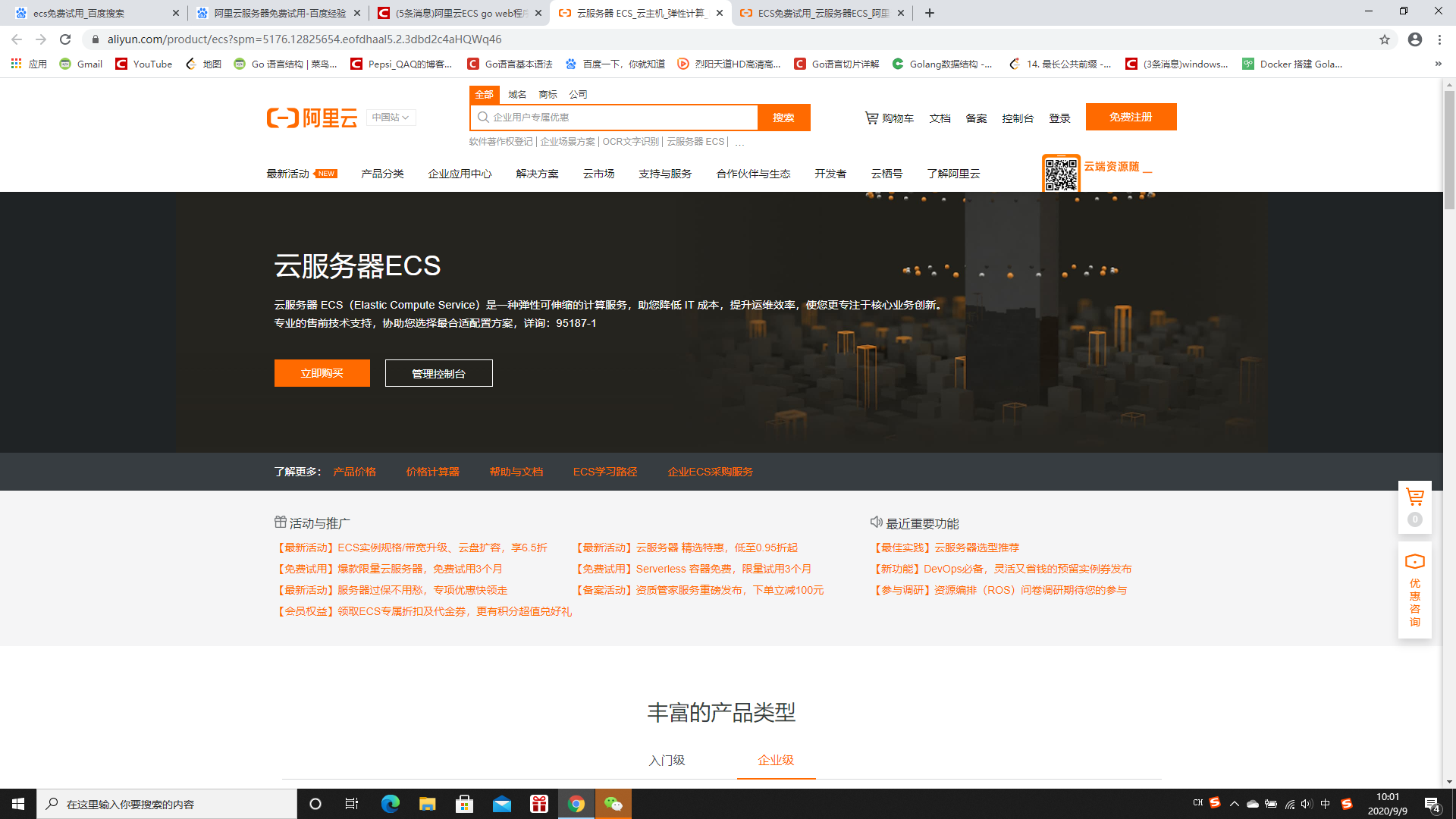The image size is (1456, 819).
Task: Switch search scope to 商标
Action: tap(548, 94)
